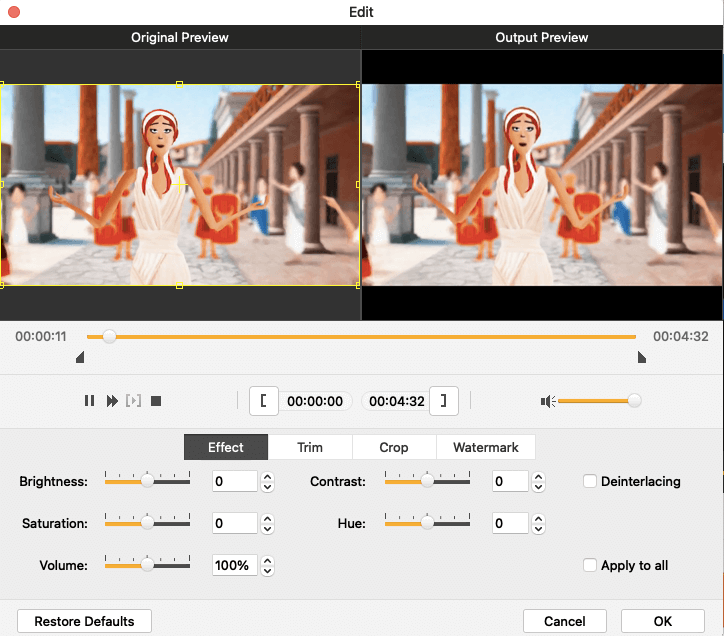Click the left trim marker triangle
The height and width of the screenshot is (636, 724).
(80, 357)
